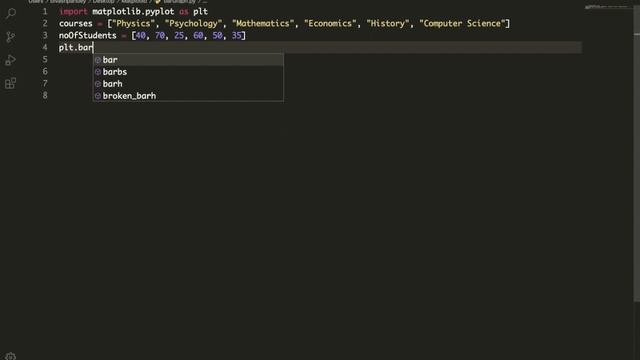Viewport: 640px width, 360px height.
Task: Click the "History" string
Action: (x=388, y=24)
